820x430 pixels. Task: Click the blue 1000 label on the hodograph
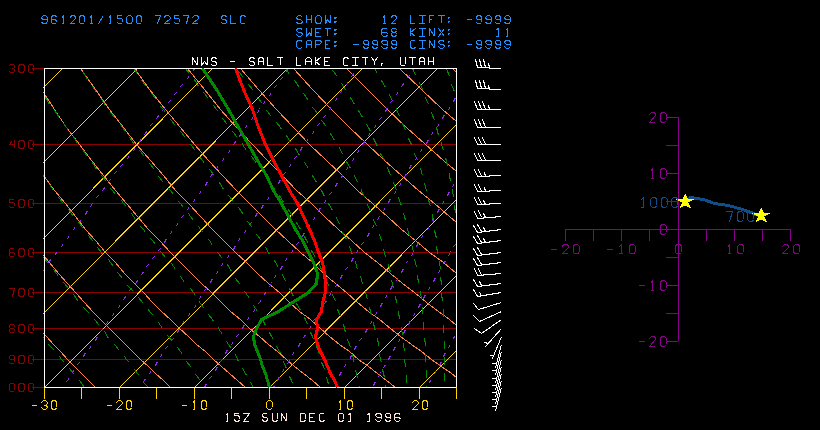(x=659, y=203)
